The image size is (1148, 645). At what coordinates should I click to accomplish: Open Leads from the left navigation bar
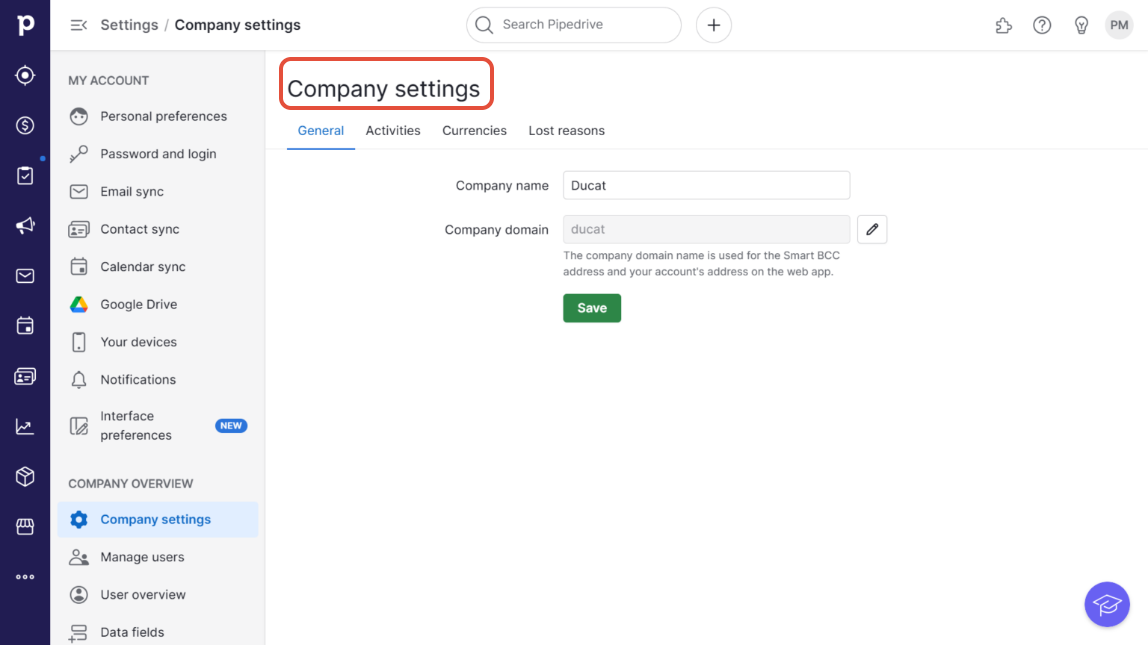(25, 75)
